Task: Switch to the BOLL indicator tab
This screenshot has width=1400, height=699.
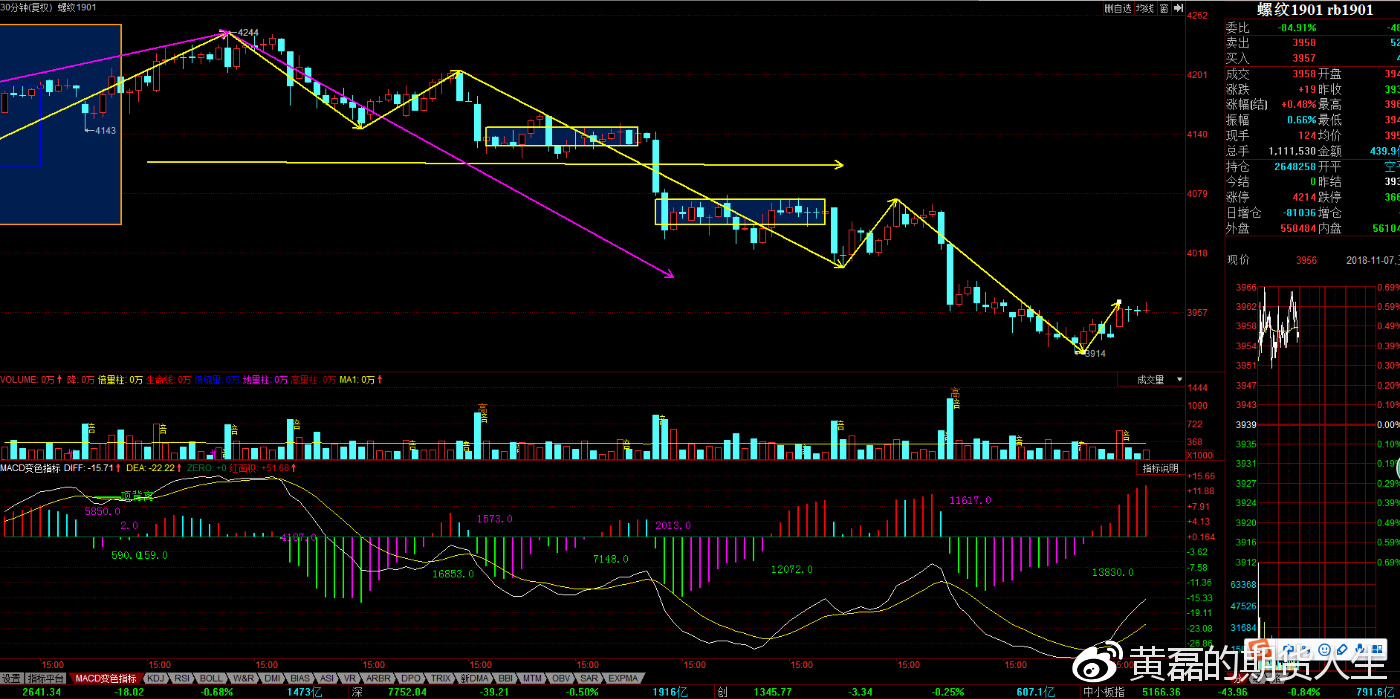Action: point(212,678)
